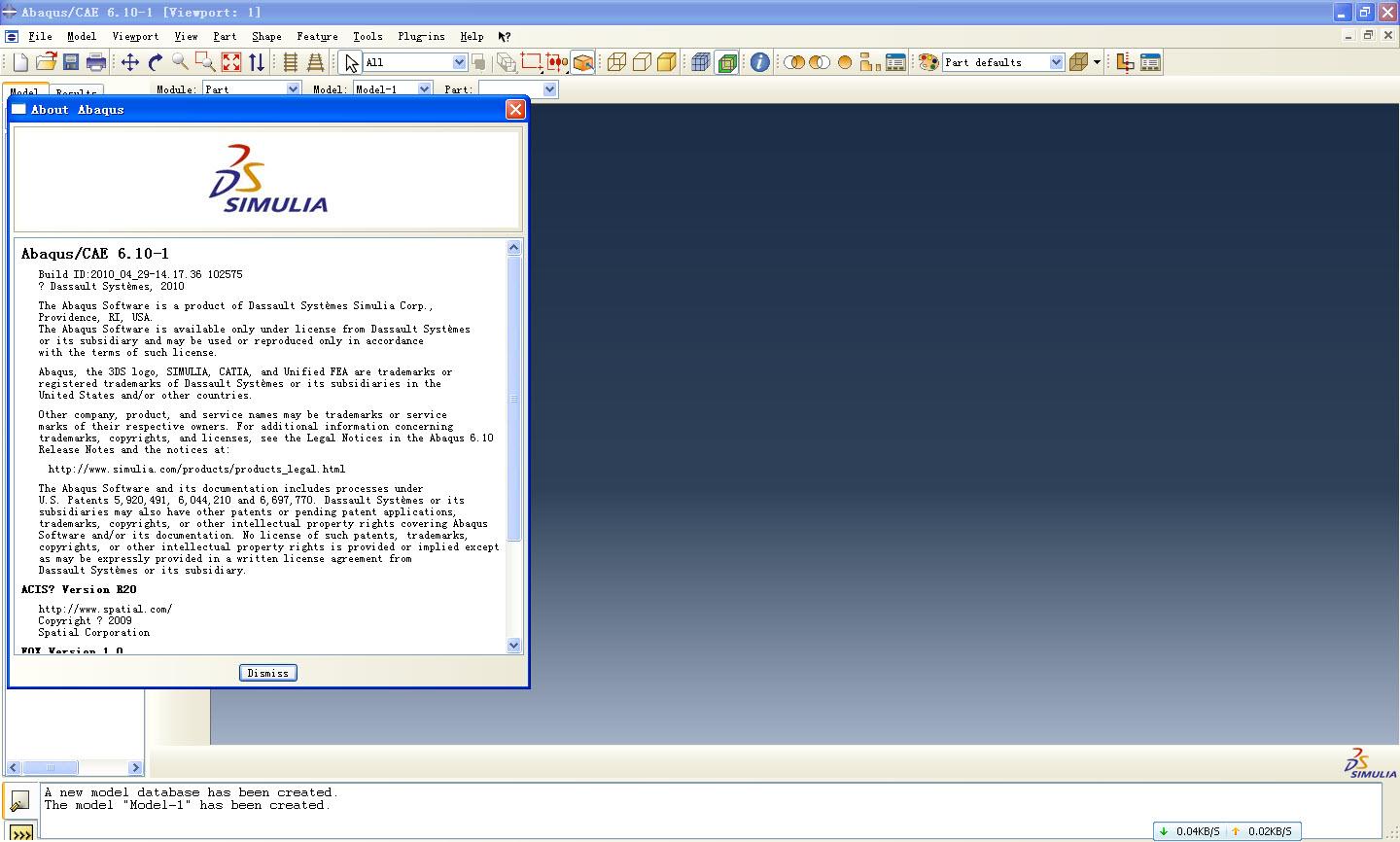Open the Help menu
The image size is (1400, 842).
[x=472, y=36]
